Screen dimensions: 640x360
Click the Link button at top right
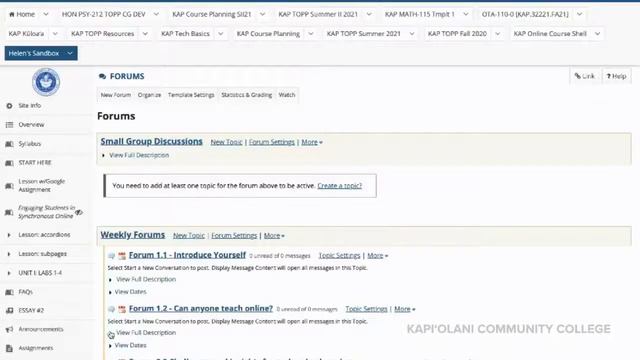pyautogui.click(x=585, y=76)
